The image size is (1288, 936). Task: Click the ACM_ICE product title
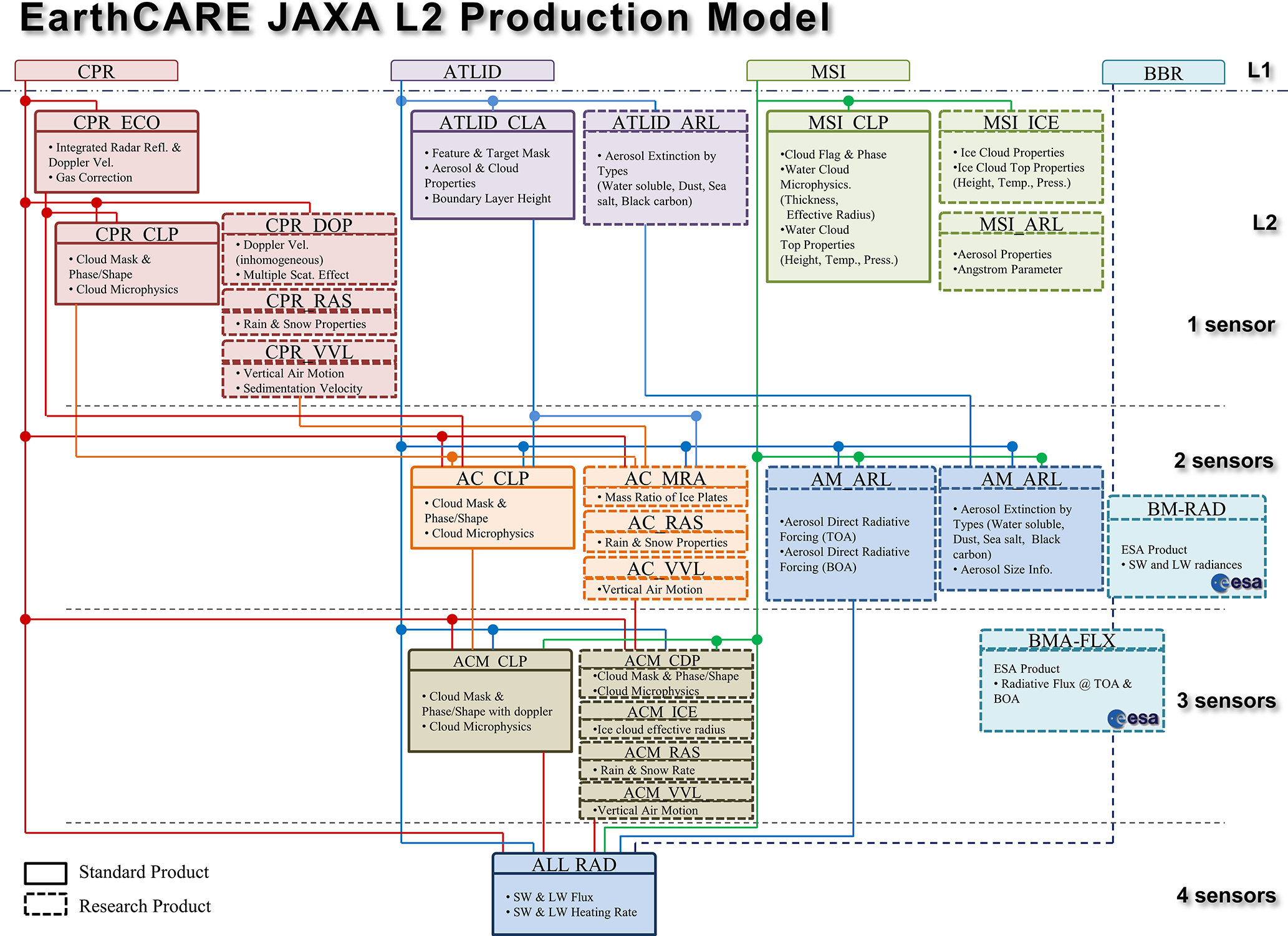click(x=662, y=712)
